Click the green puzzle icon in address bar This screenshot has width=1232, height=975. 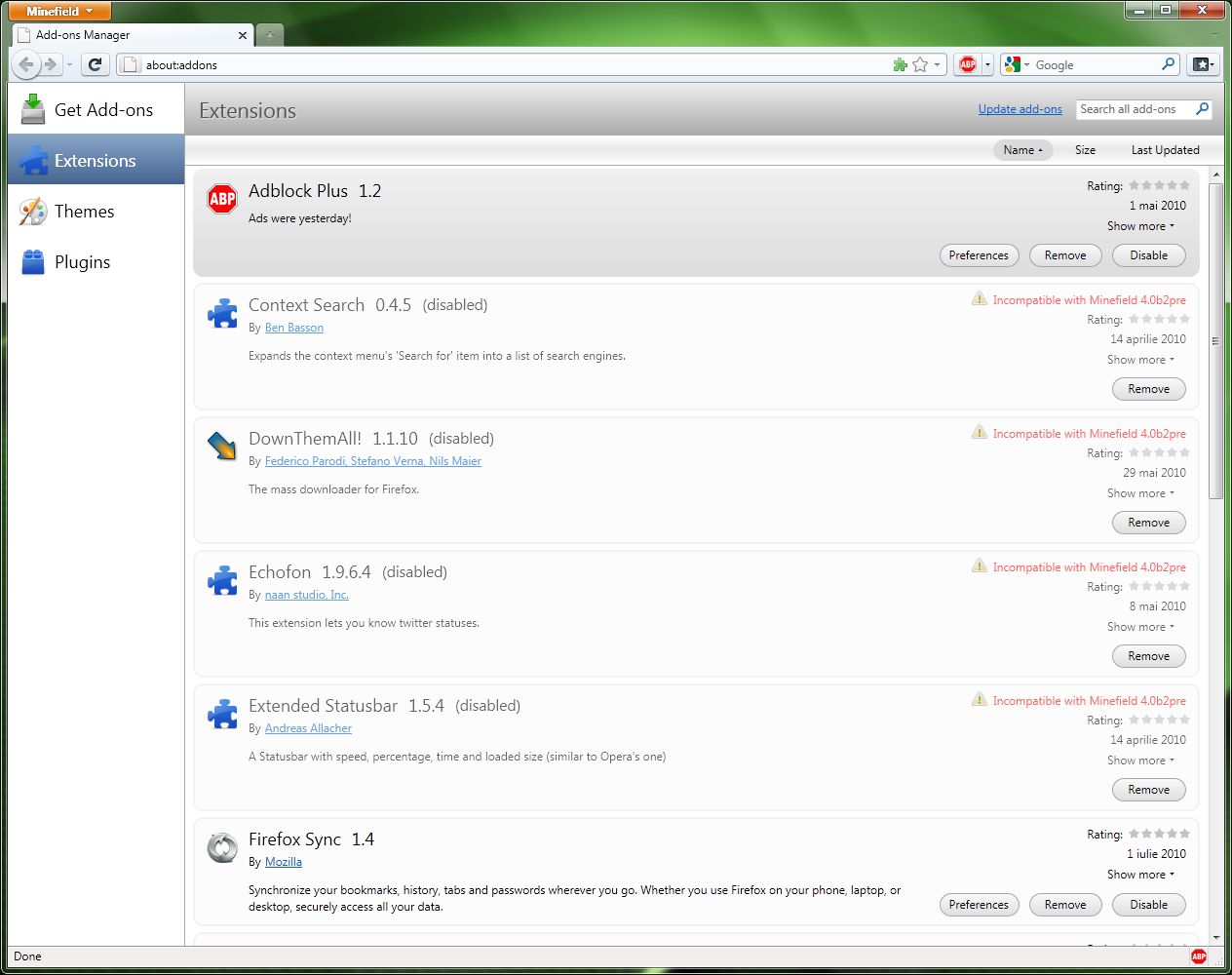(x=900, y=65)
